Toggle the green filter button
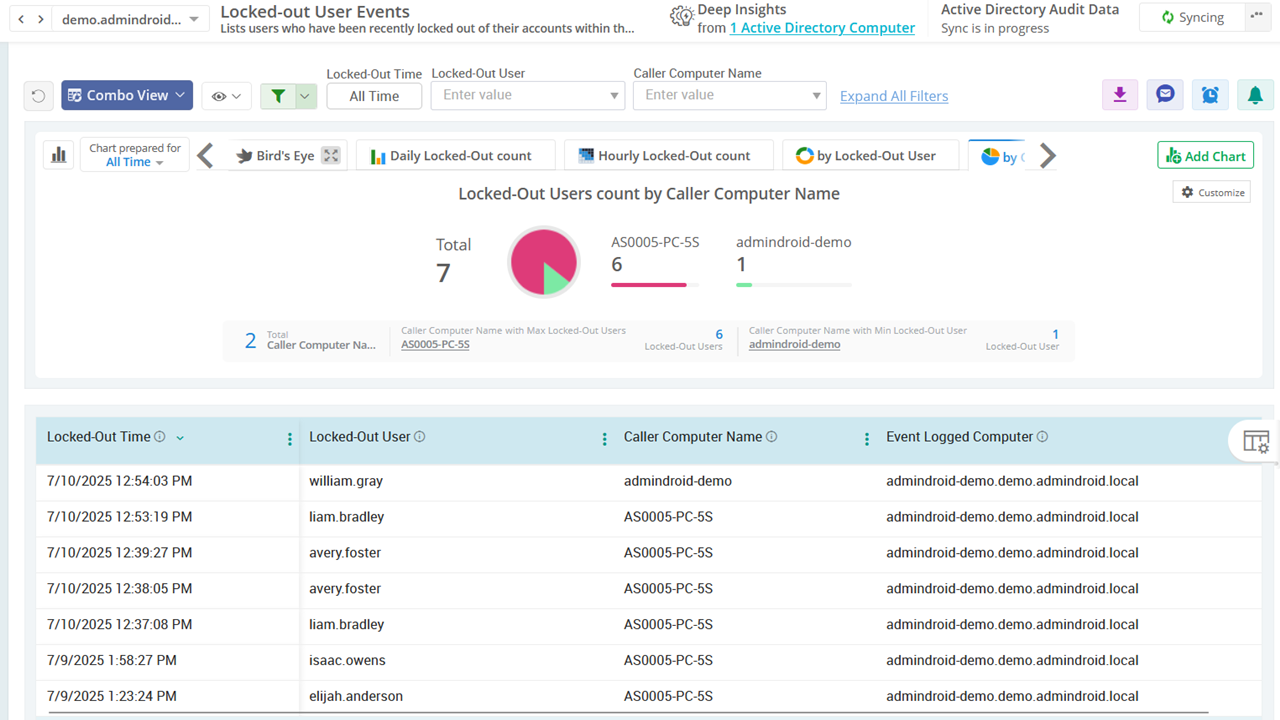 pos(278,96)
